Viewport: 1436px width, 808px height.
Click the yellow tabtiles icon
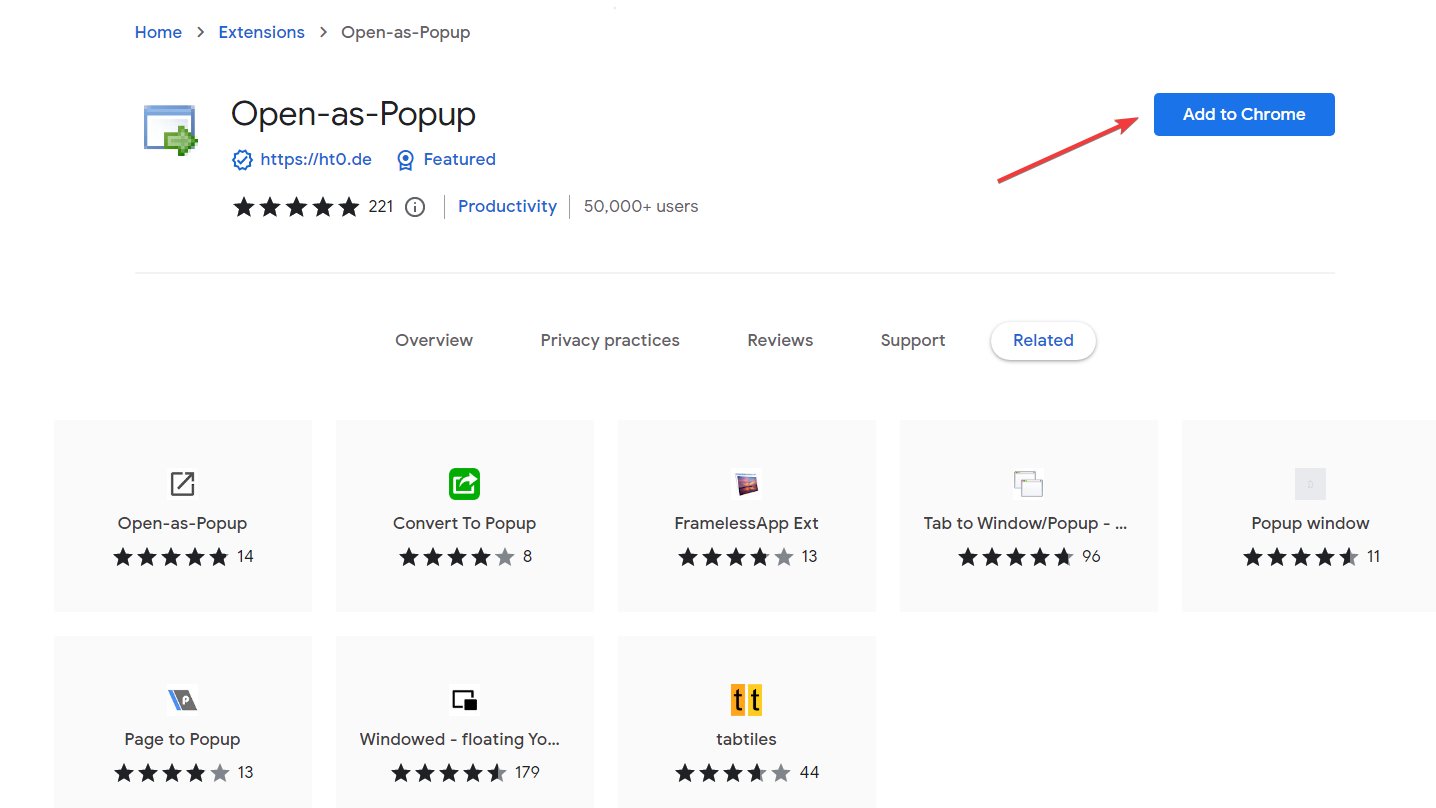(746, 699)
